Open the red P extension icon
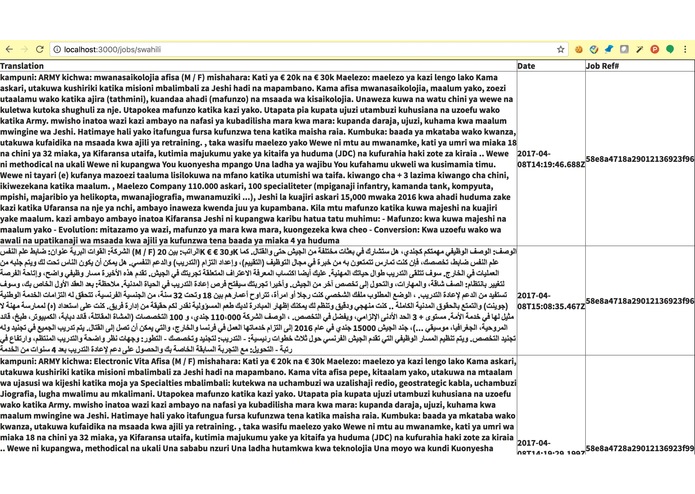The height and width of the screenshot is (494, 695). pyautogui.click(x=655, y=49)
